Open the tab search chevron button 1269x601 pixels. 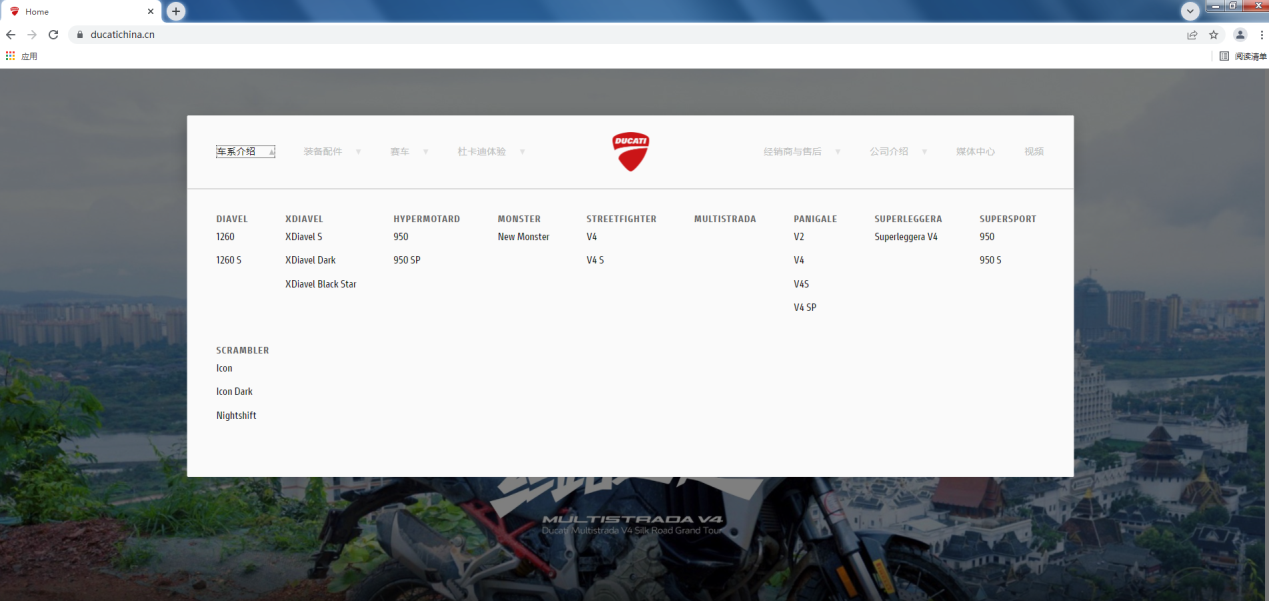[x=1190, y=11]
